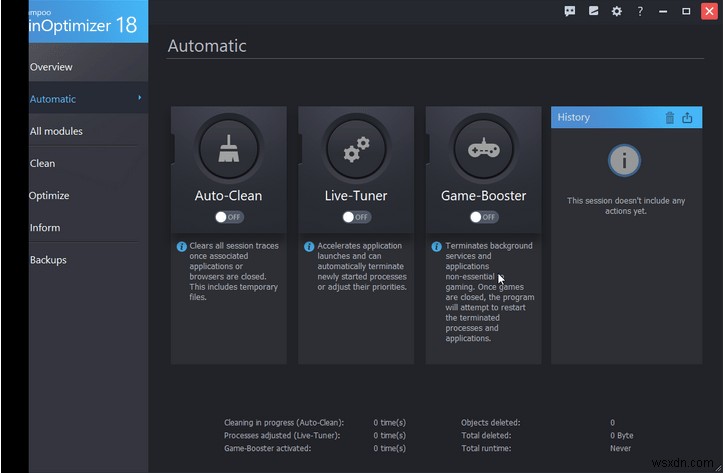The width and height of the screenshot is (725, 473).
Task: Click 'This session doesn't include any actions yet' message
Action: tap(626, 206)
